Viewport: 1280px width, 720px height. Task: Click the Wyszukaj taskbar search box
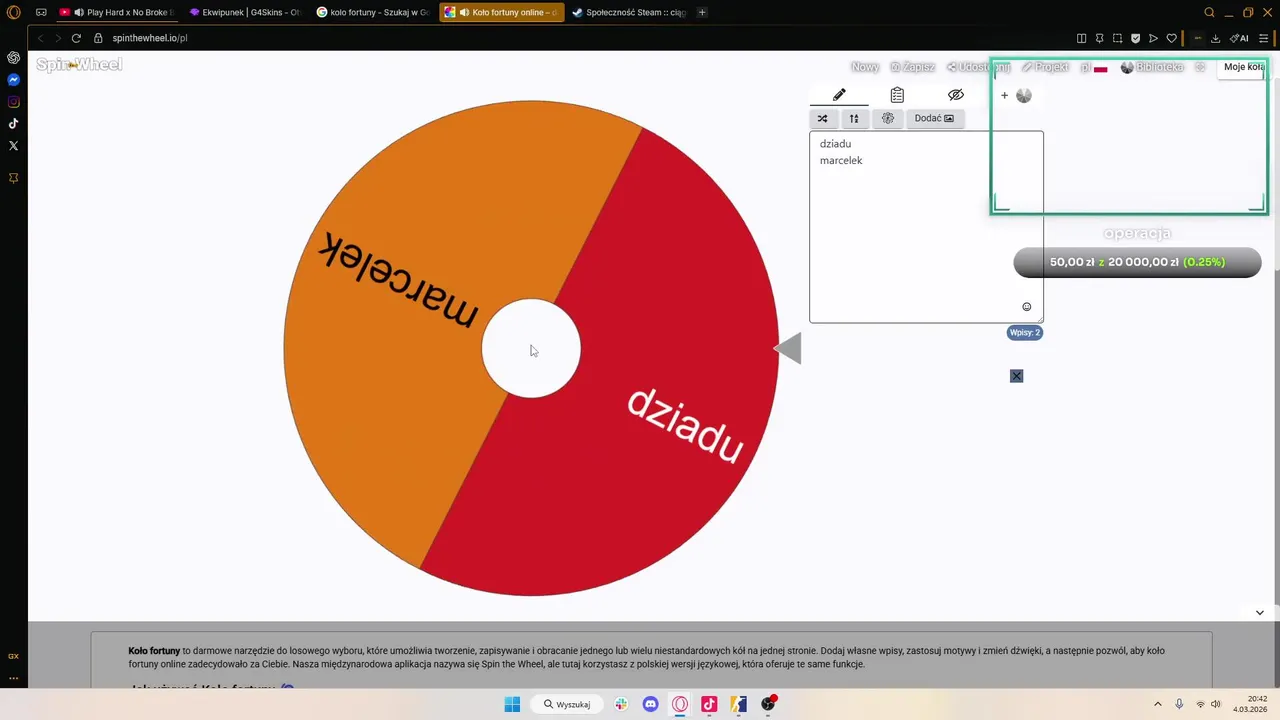point(567,704)
